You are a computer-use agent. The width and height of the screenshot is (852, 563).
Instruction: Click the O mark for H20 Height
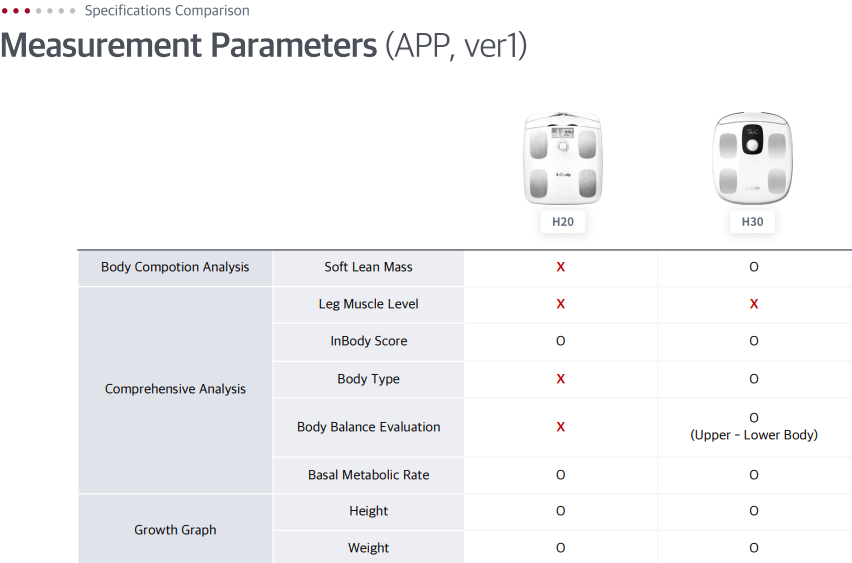point(561,511)
